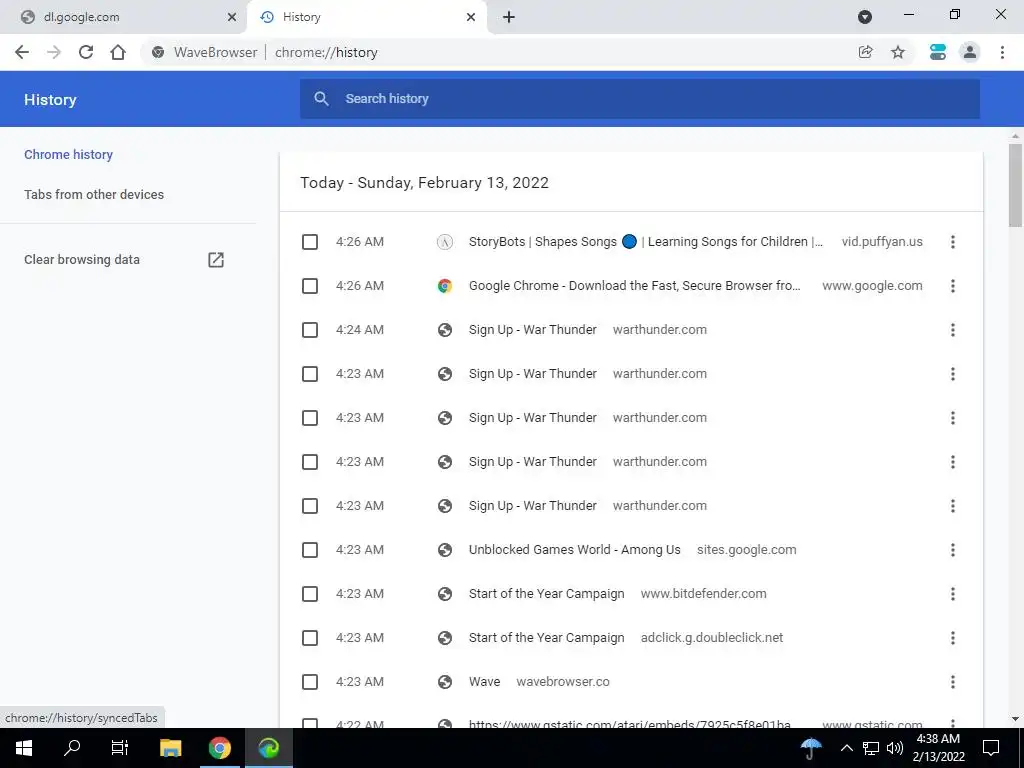
Task: Open Clear browsing data
Action: point(82,260)
